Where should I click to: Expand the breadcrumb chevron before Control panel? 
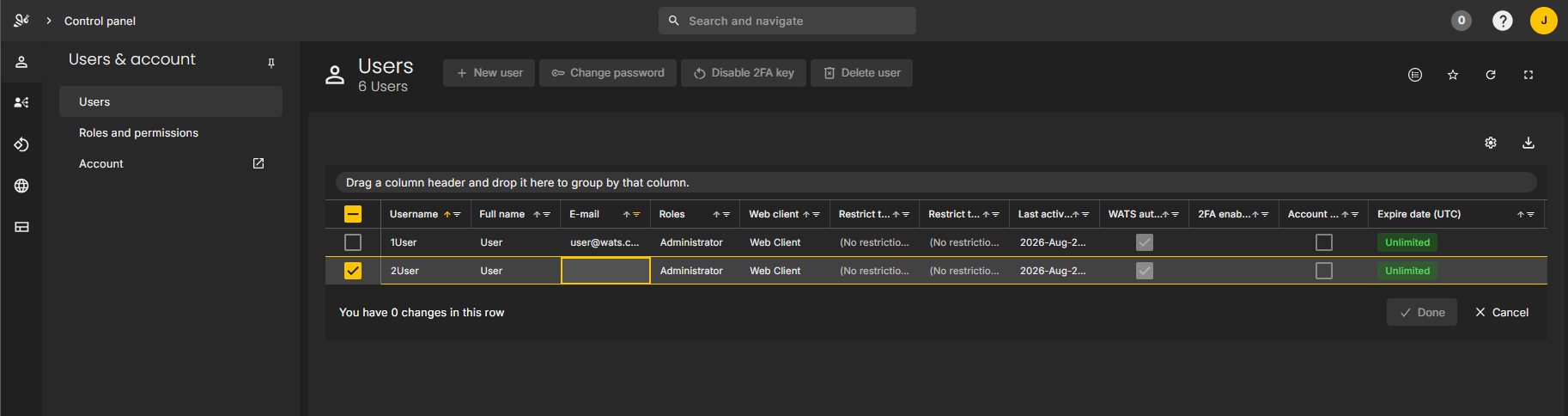[49, 21]
